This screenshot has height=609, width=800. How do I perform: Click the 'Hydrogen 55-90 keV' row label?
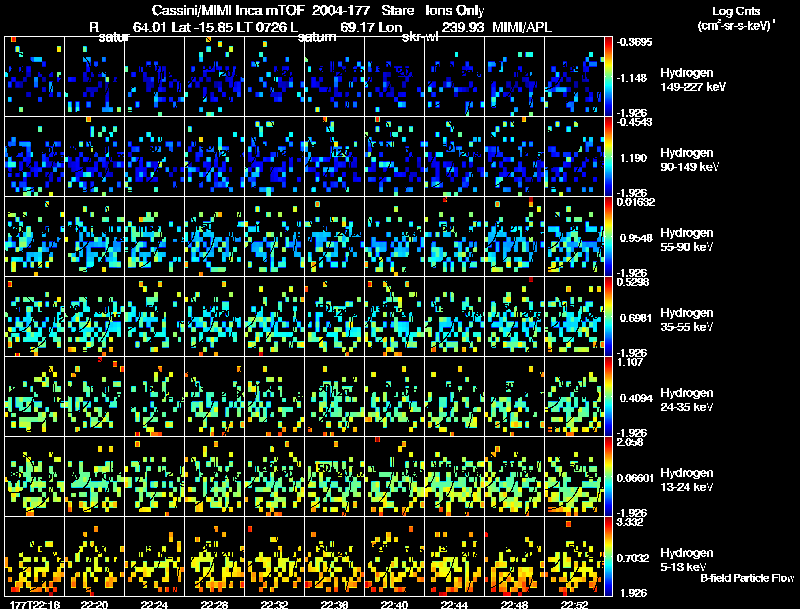pyautogui.click(x=687, y=240)
